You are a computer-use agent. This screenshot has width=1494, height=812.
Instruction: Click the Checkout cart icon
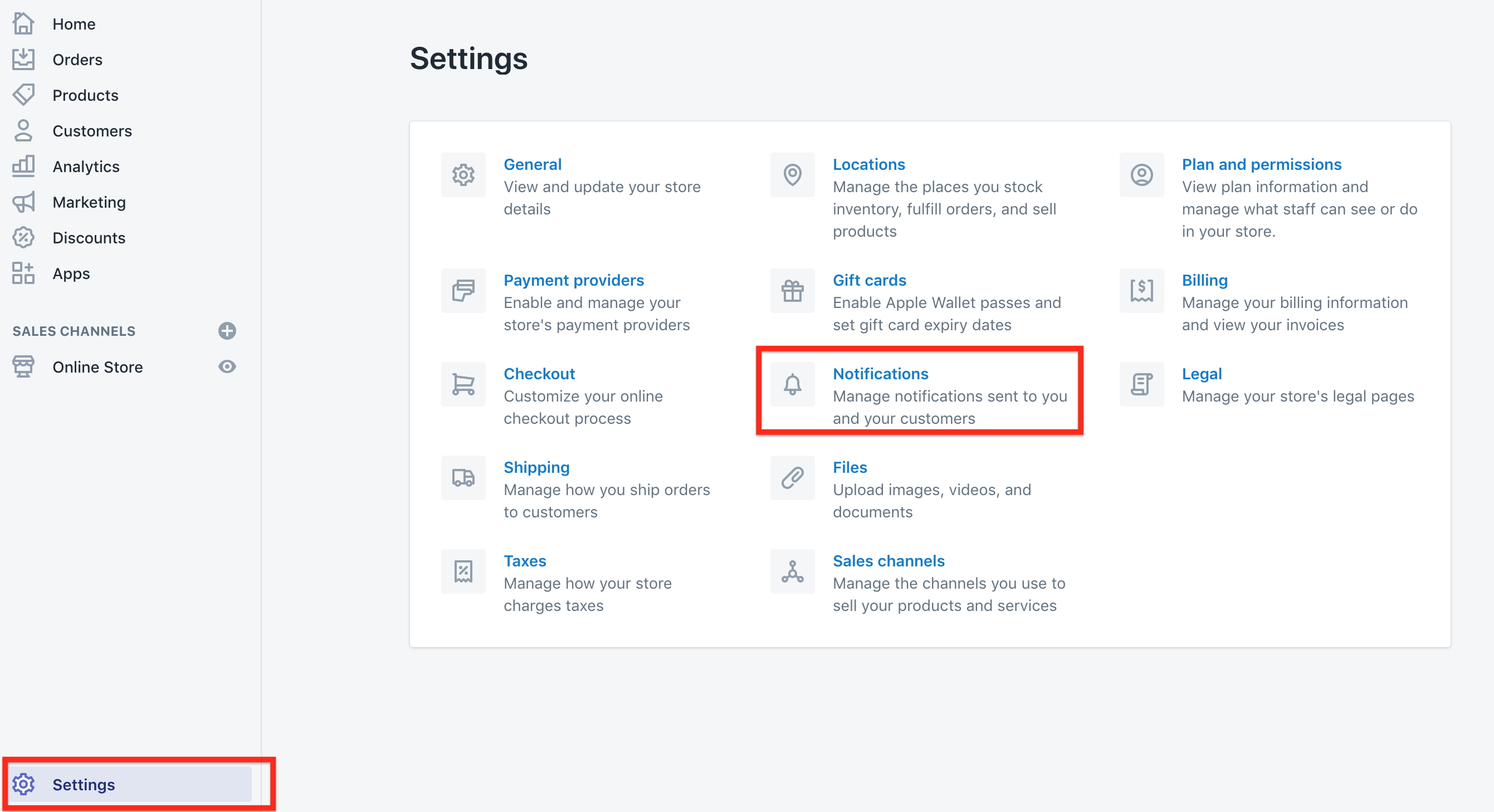[463, 384]
